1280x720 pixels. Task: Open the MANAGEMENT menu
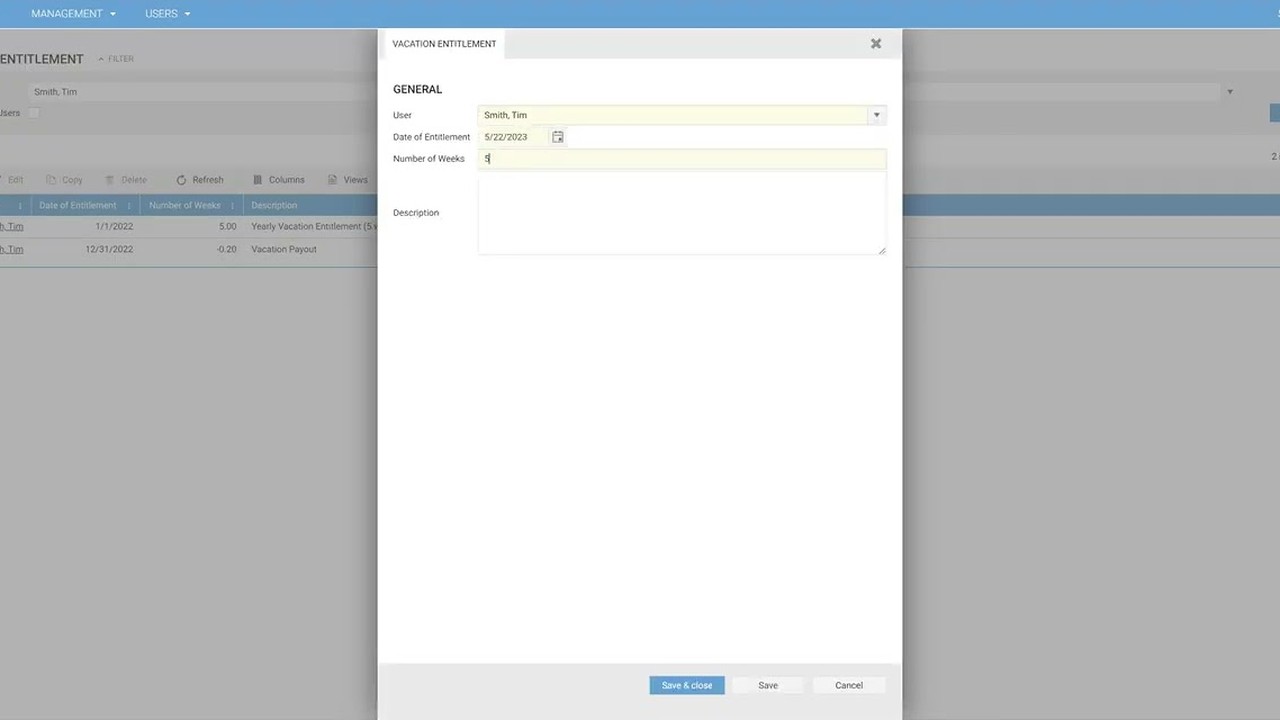(73, 14)
